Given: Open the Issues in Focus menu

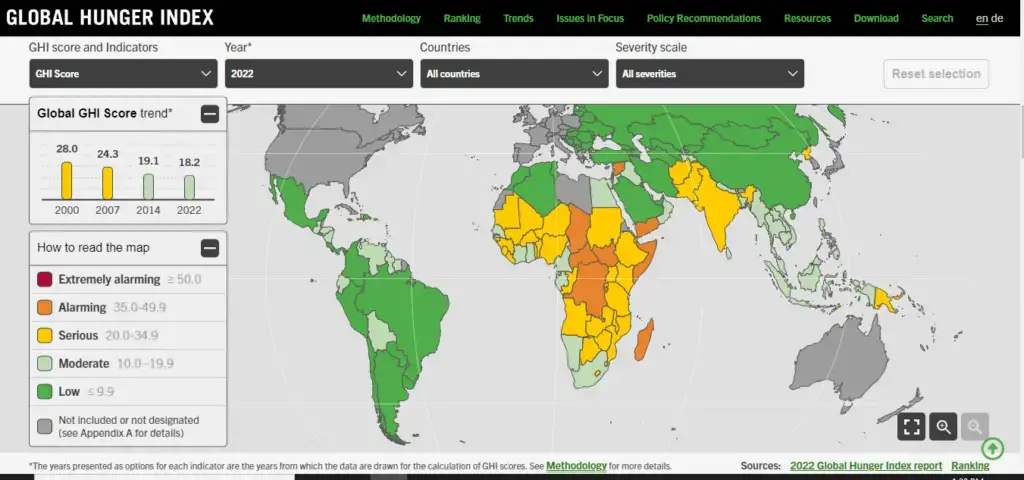Looking at the screenshot, I should 590,18.
